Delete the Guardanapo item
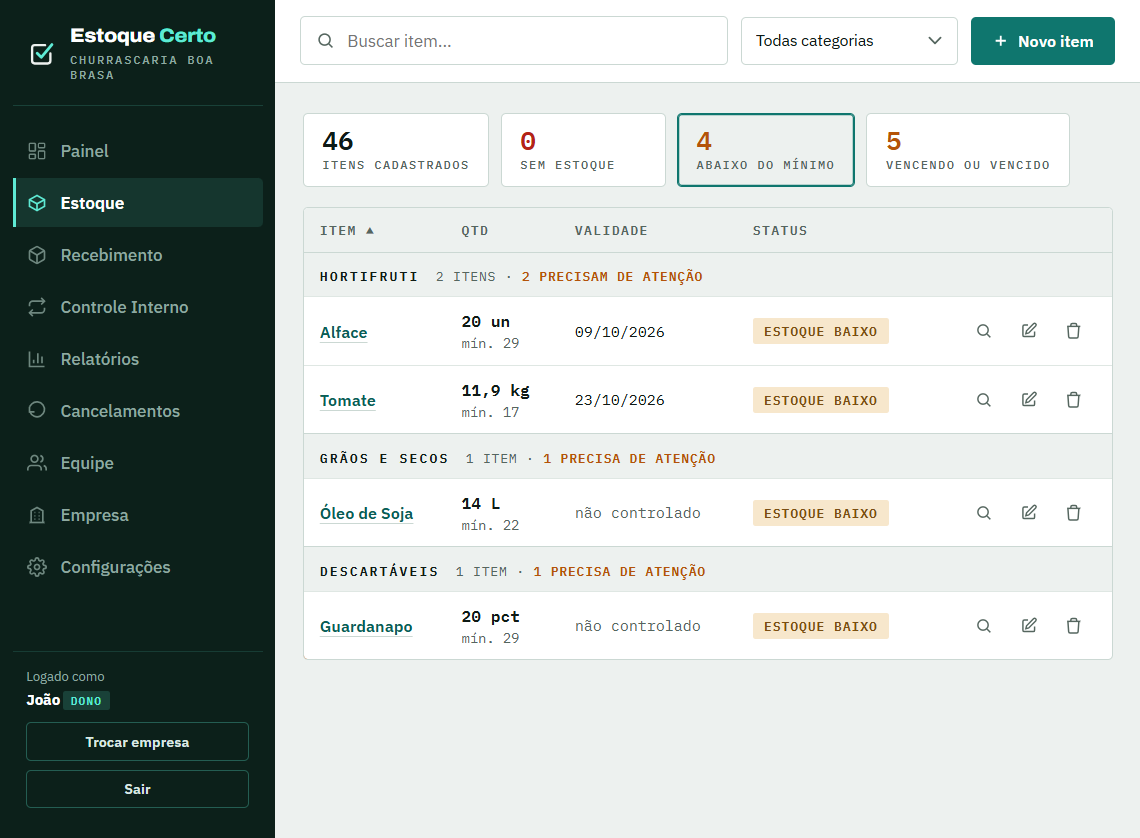Screen dimensions: 1140x838 (1073, 626)
